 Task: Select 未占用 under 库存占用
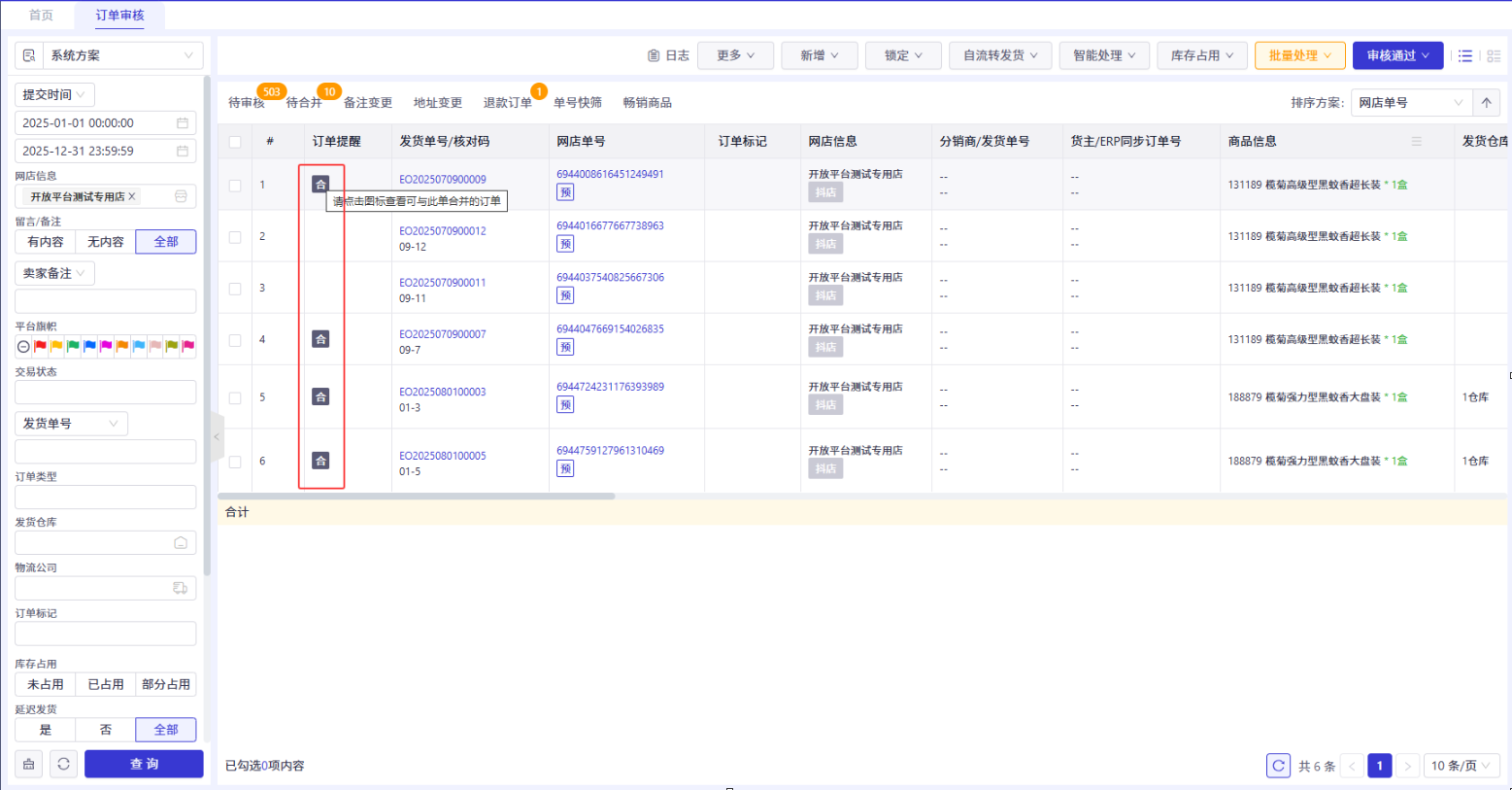coord(46,684)
